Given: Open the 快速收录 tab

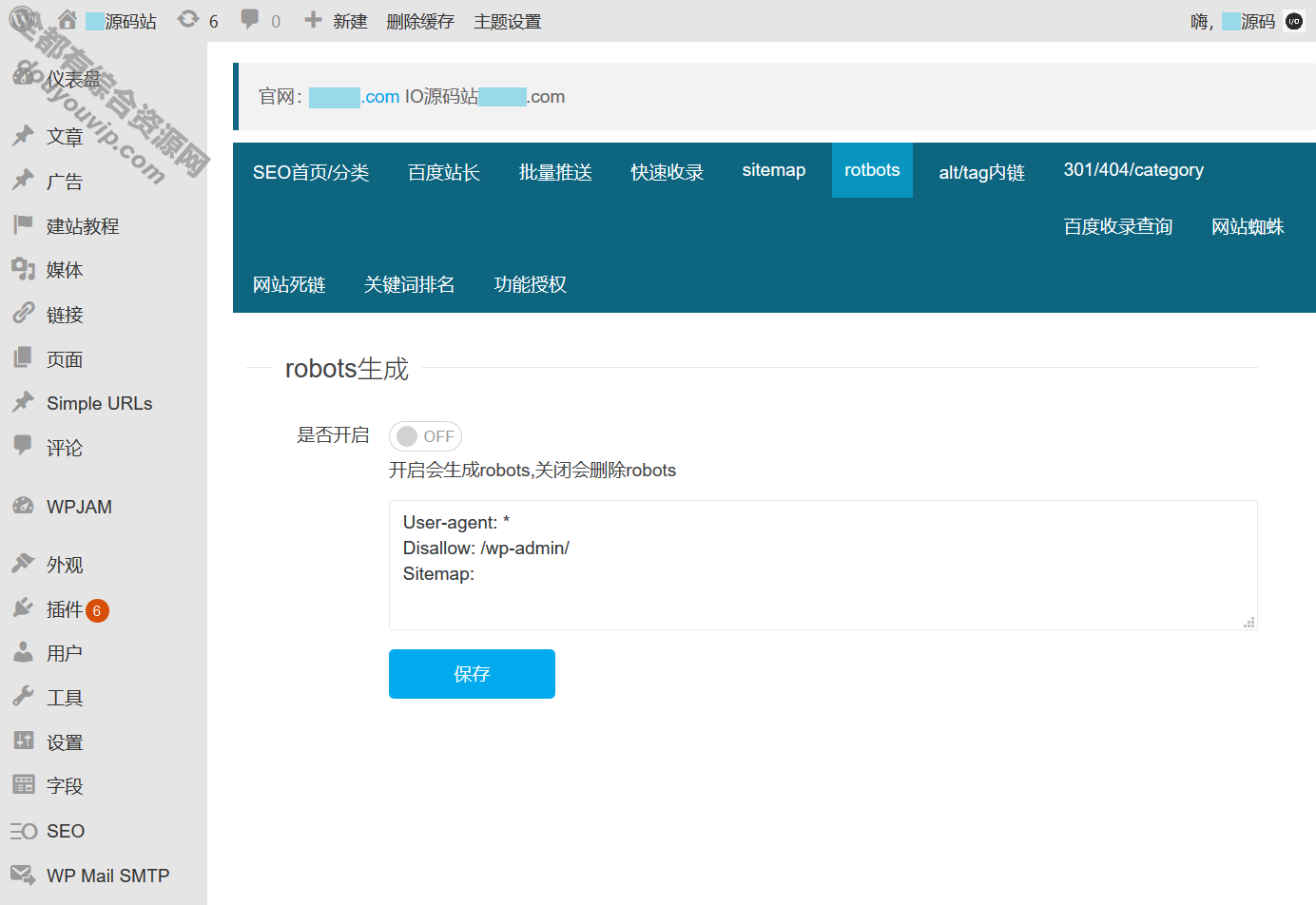Looking at the screenshot, I should pyautogui.click(x=667, y=172).
